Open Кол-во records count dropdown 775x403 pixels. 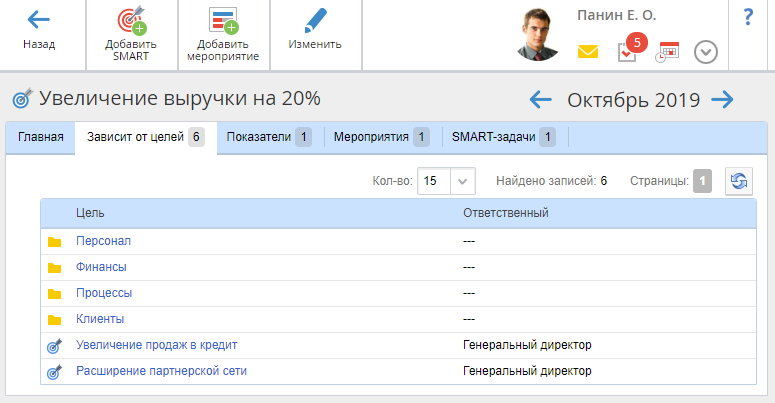point(446,181)
